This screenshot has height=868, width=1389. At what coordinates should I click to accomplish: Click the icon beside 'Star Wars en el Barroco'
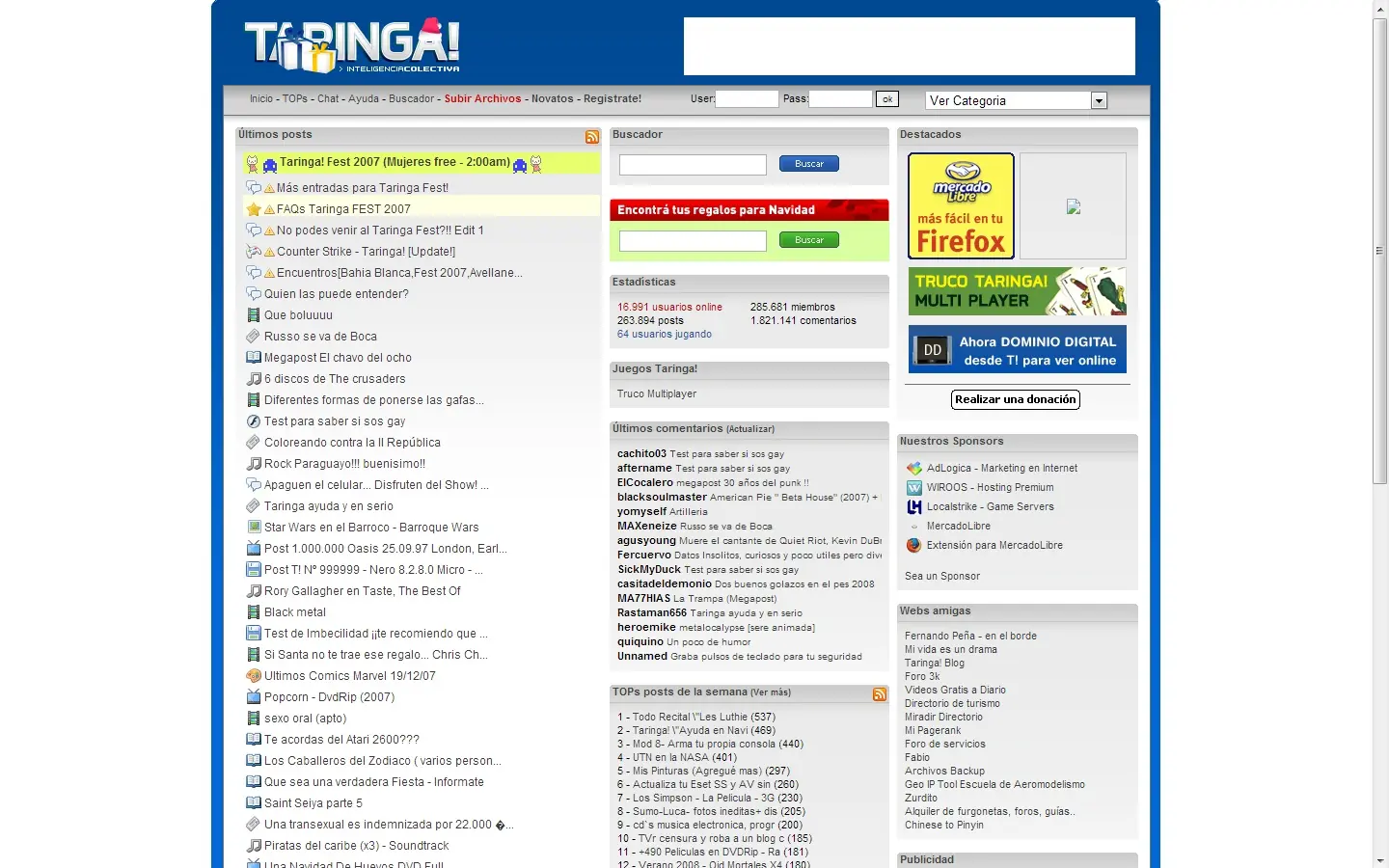[254, 528]
